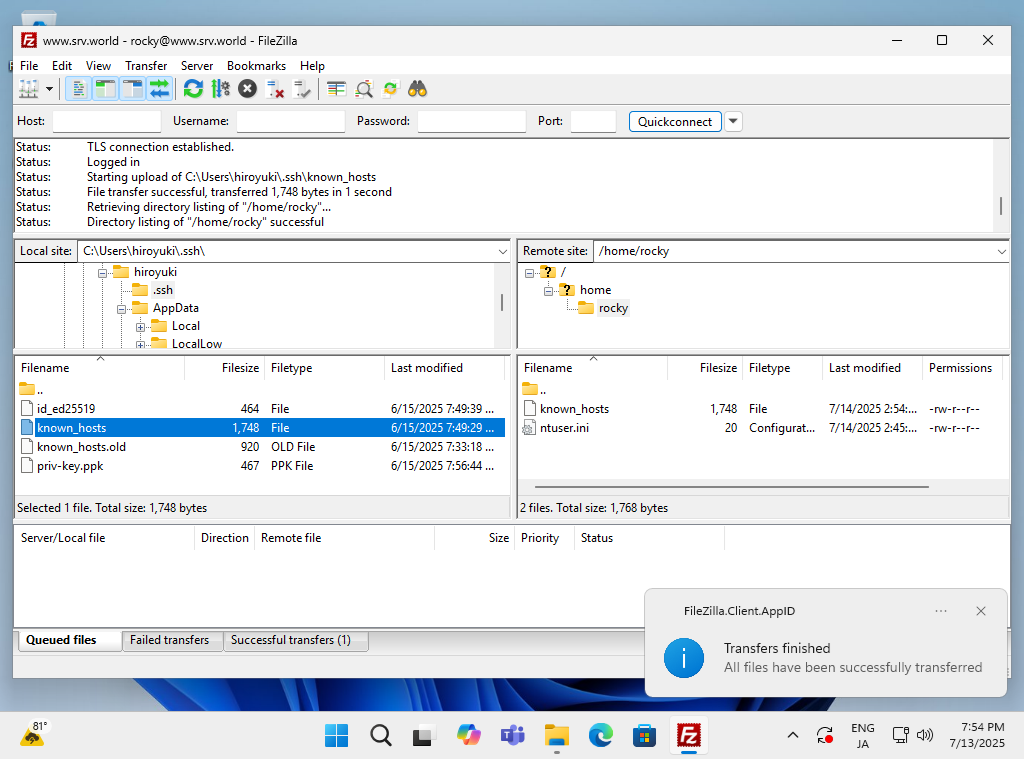The image size is (1024, 759).
Task: Dismiss the Transfers finished notification
Action: point(980,611)
